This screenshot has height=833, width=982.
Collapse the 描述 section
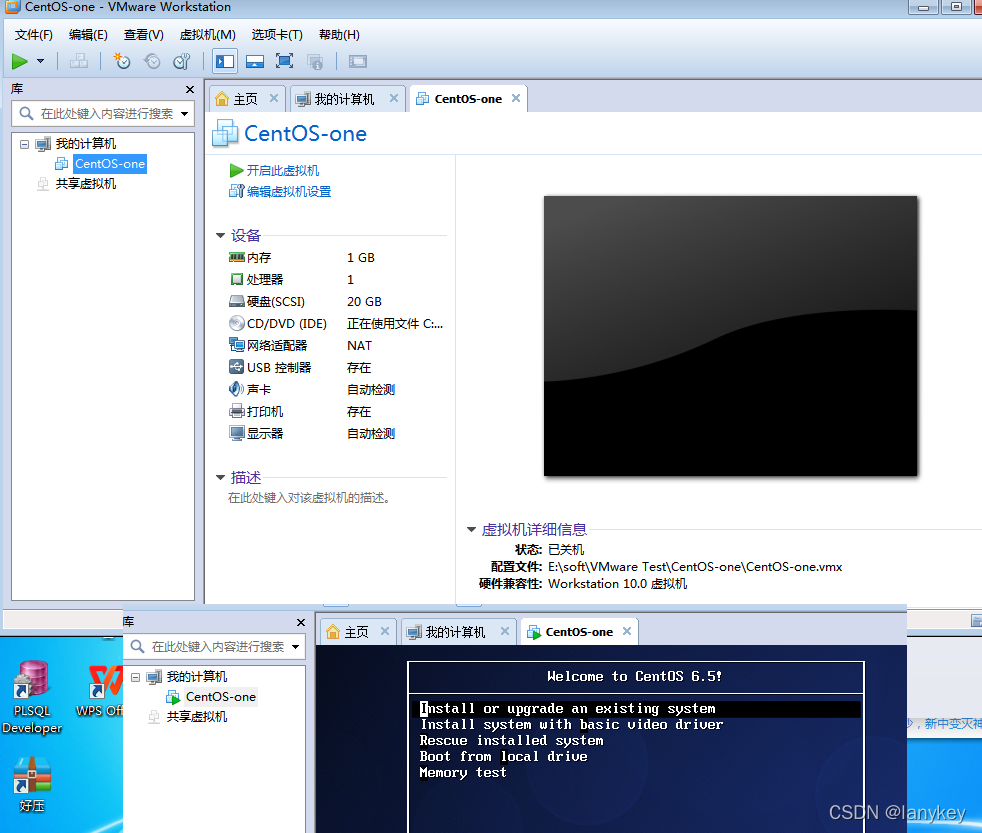220,478
